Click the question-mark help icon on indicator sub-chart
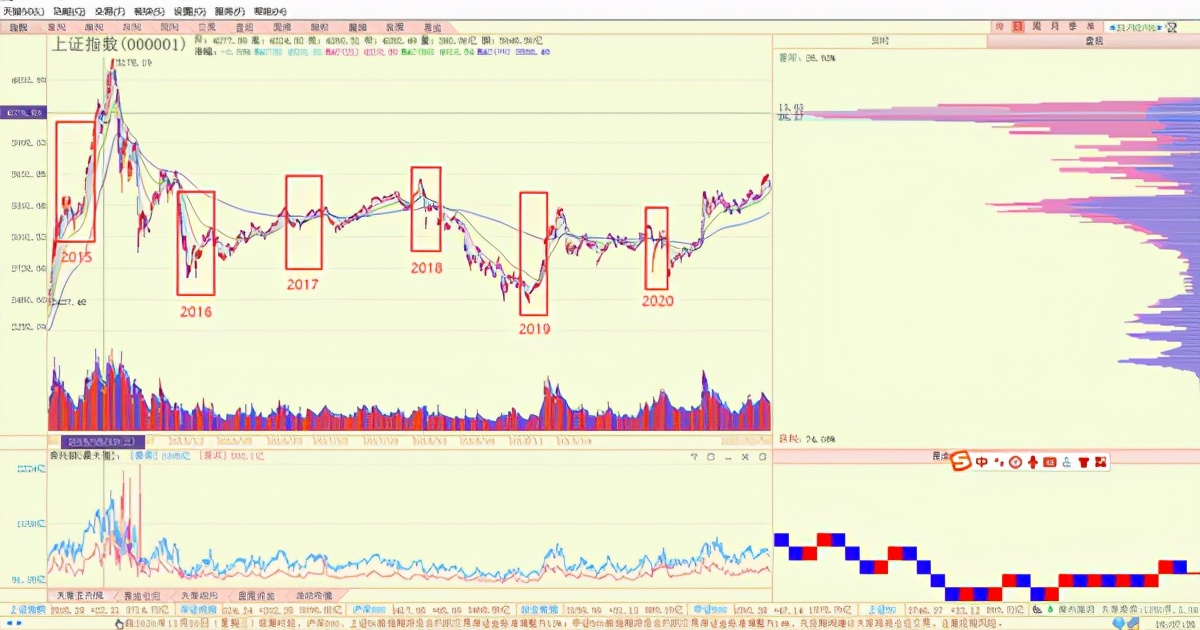1200x630 pixels. point(694,457)
